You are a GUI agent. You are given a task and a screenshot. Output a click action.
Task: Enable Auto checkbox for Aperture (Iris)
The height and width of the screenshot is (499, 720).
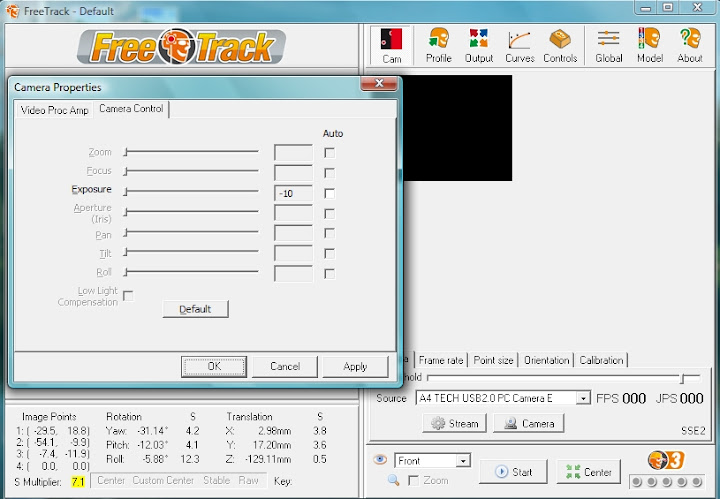tap(329, 213)
